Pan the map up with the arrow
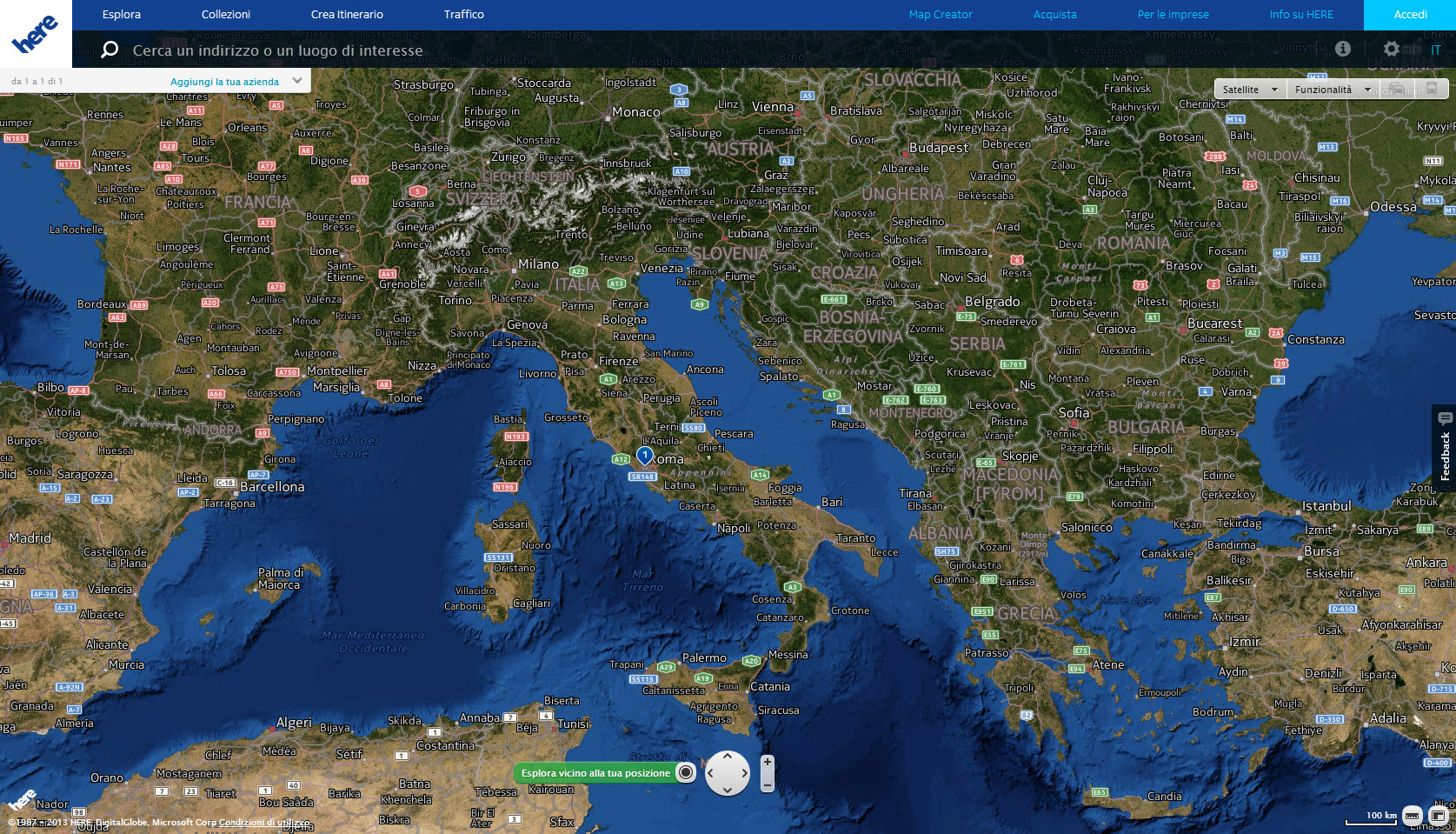 pos(728,757)
